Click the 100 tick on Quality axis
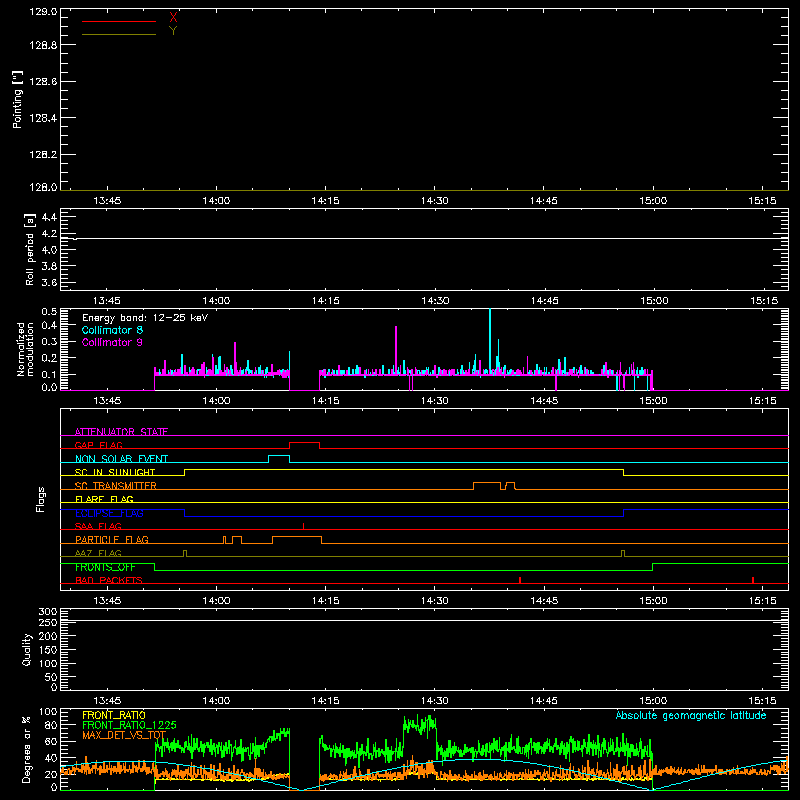800x800 pixels. (47, 664)
